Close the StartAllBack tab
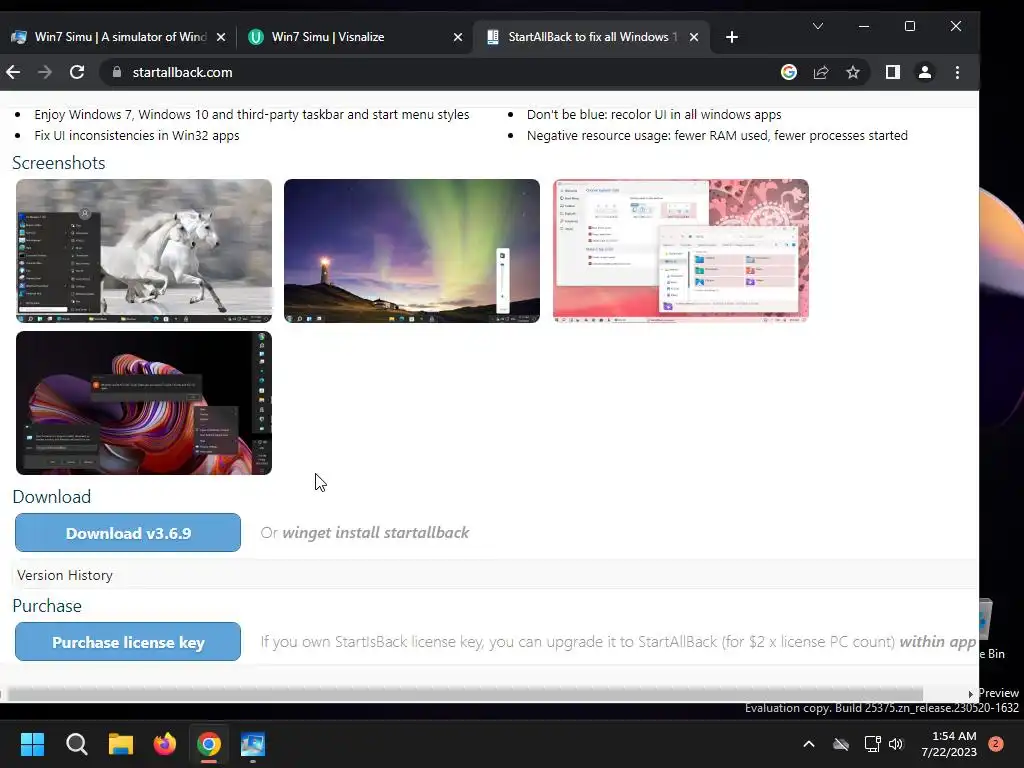 coord(694,37)
